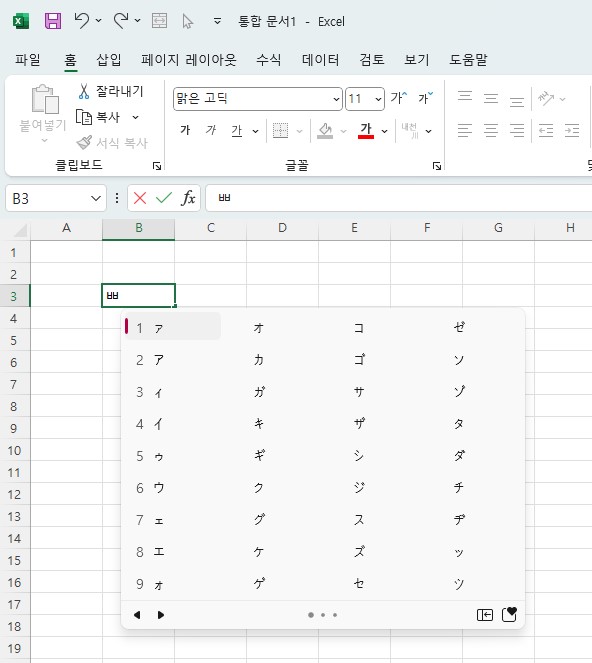The width and height of the screenshot is (592, 663).
Task: Switch to the 삽입 tab
Action: (109, 60)
